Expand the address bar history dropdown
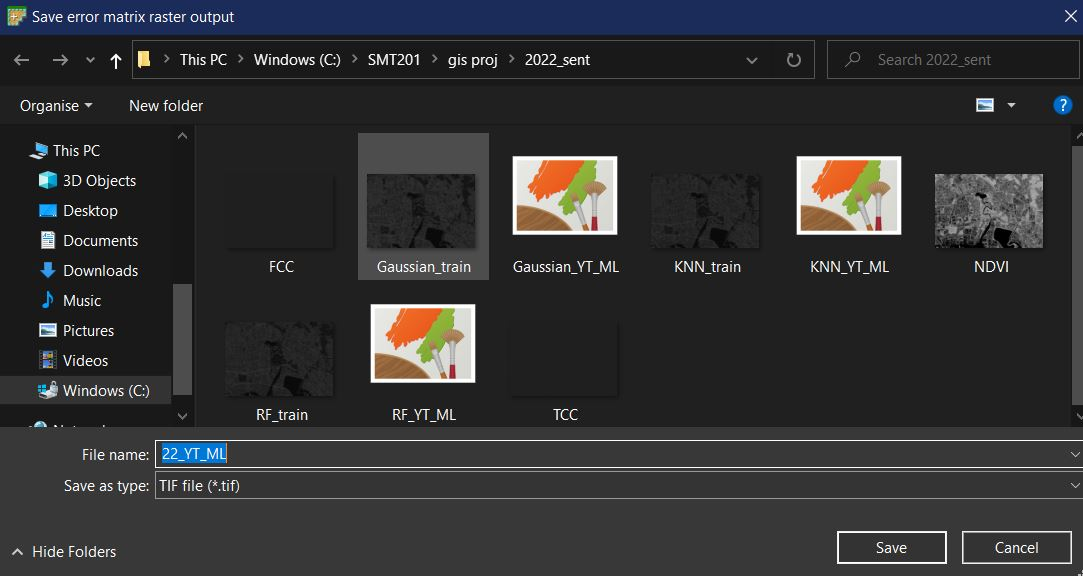 [x=752, y=60]
